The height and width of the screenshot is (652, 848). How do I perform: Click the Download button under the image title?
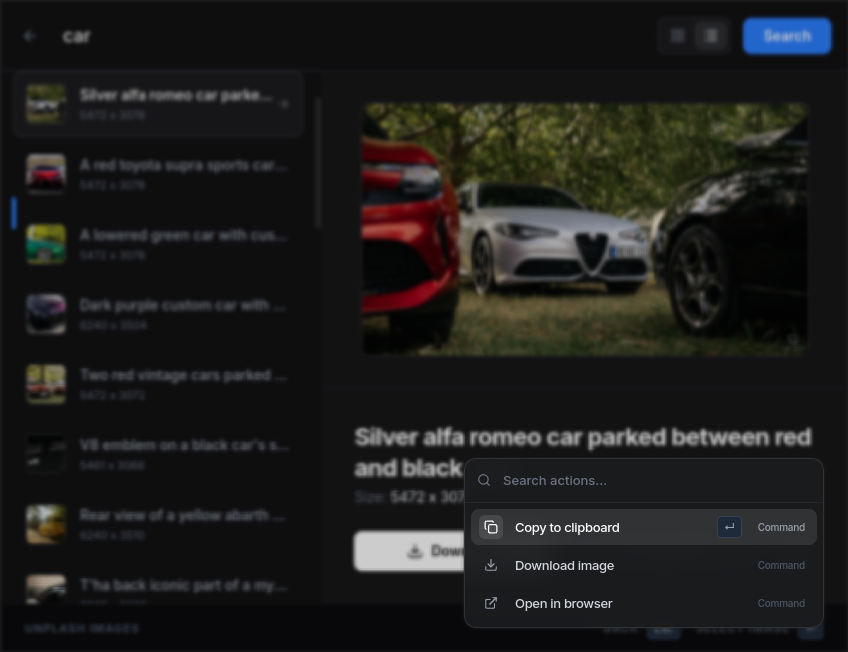pyautogui.click(x=409, y=551)
